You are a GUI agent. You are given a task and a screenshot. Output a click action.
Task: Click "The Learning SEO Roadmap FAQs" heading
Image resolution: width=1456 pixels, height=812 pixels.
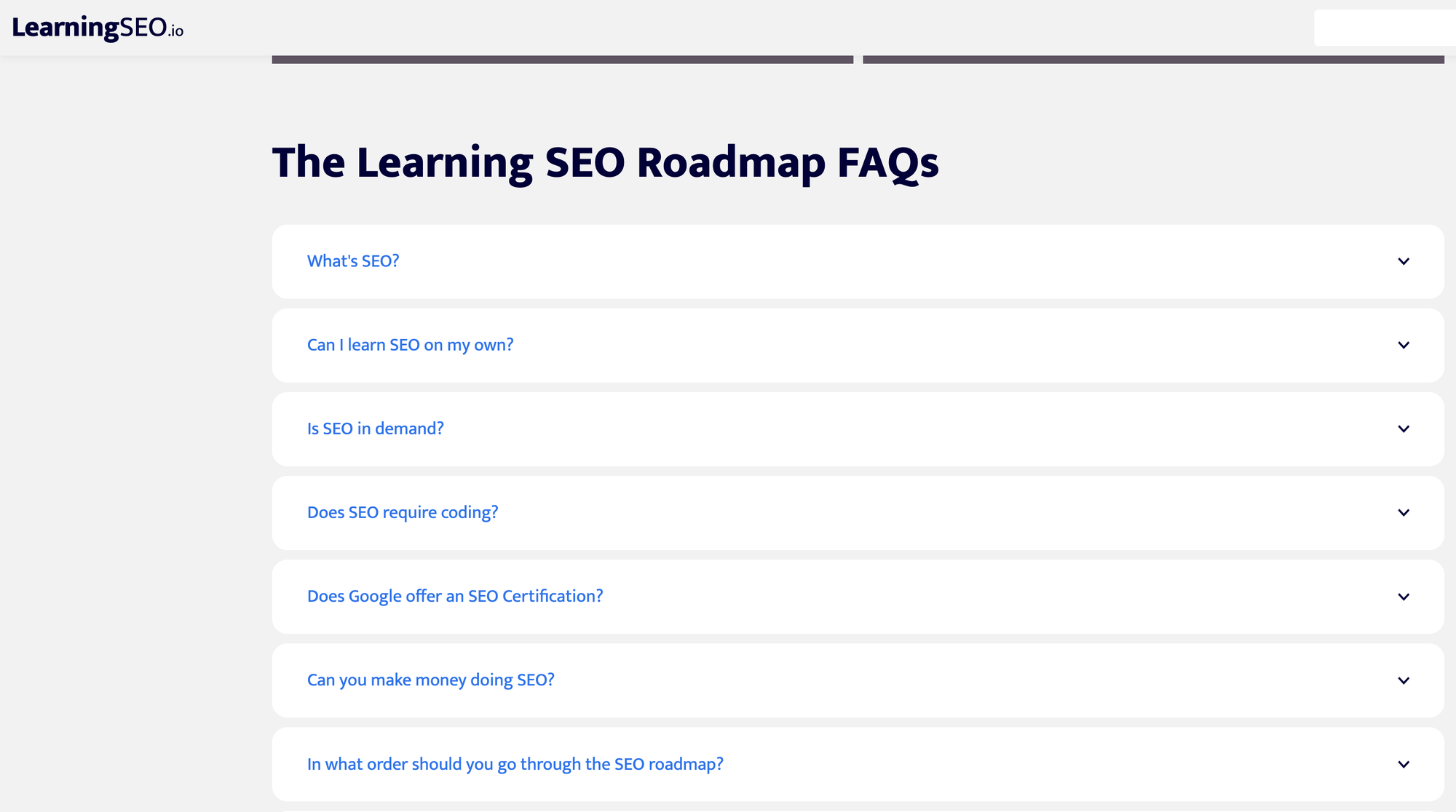(x=605, y=162)
